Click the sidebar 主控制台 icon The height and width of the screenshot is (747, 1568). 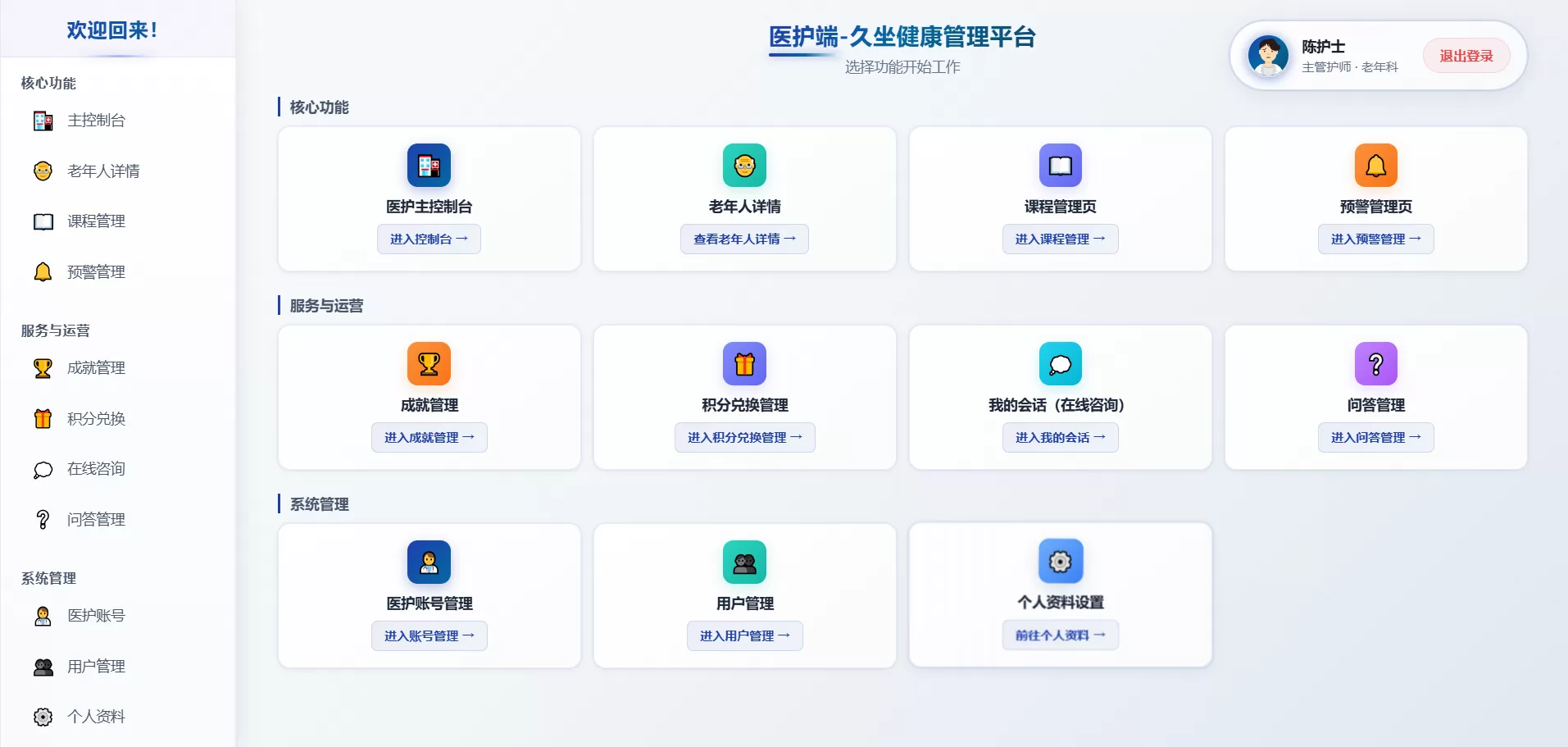(x=43, y=121)
